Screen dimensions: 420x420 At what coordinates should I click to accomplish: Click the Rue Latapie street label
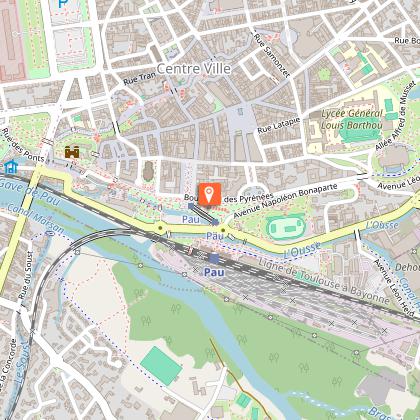(279, 126)
